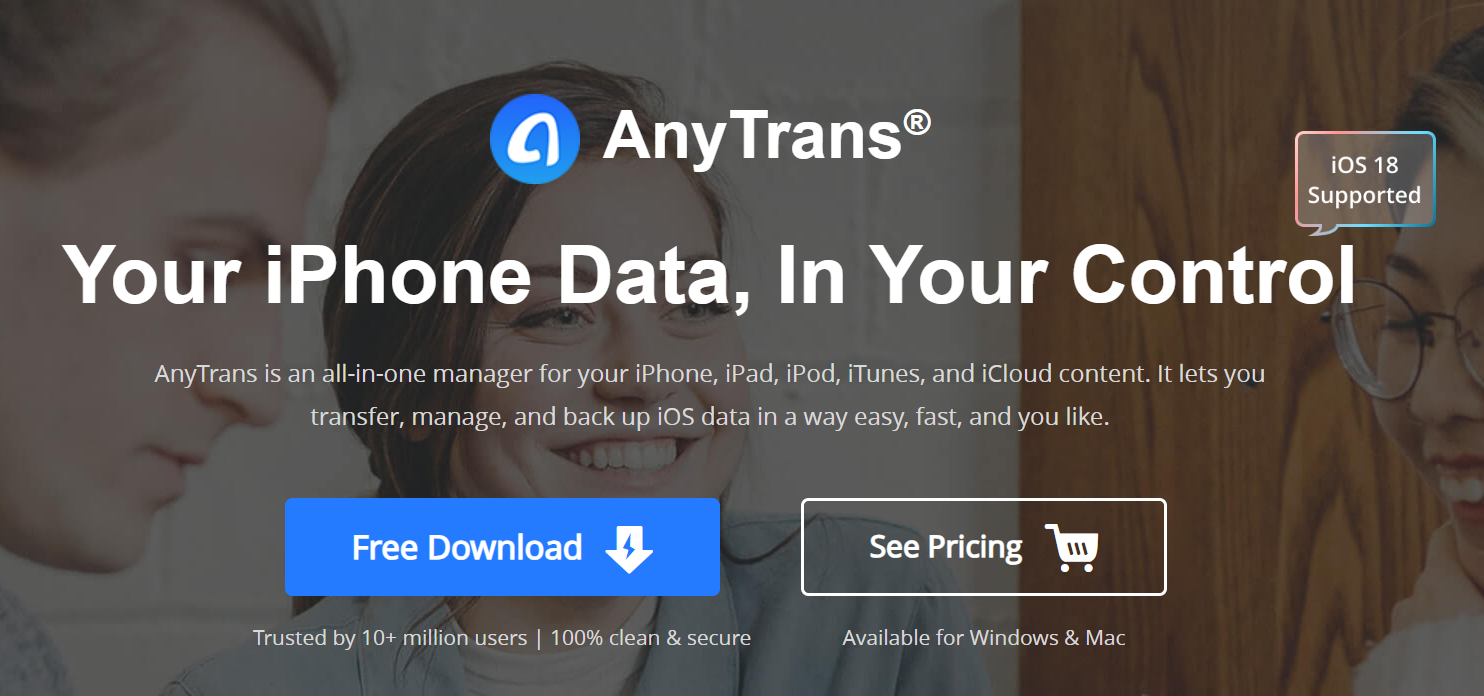Click the See Pricing button

(x=984, y=547)
